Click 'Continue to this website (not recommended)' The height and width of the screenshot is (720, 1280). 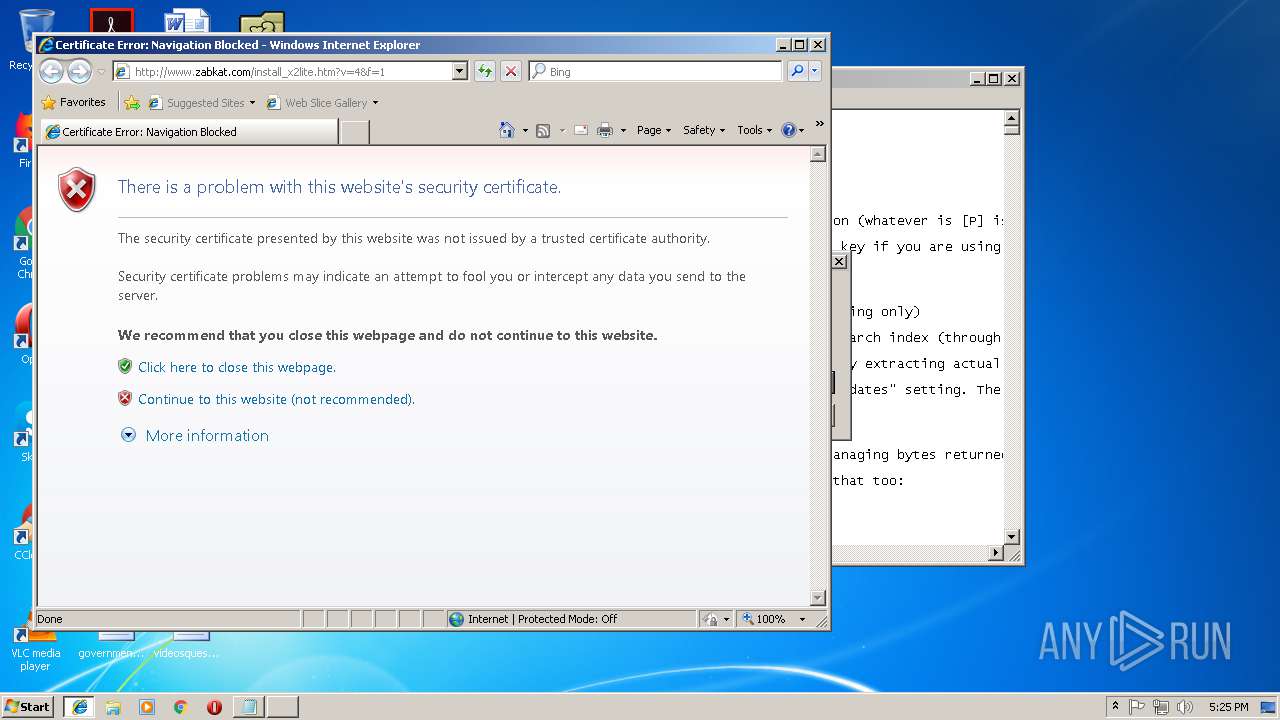(x=276, y=399)
